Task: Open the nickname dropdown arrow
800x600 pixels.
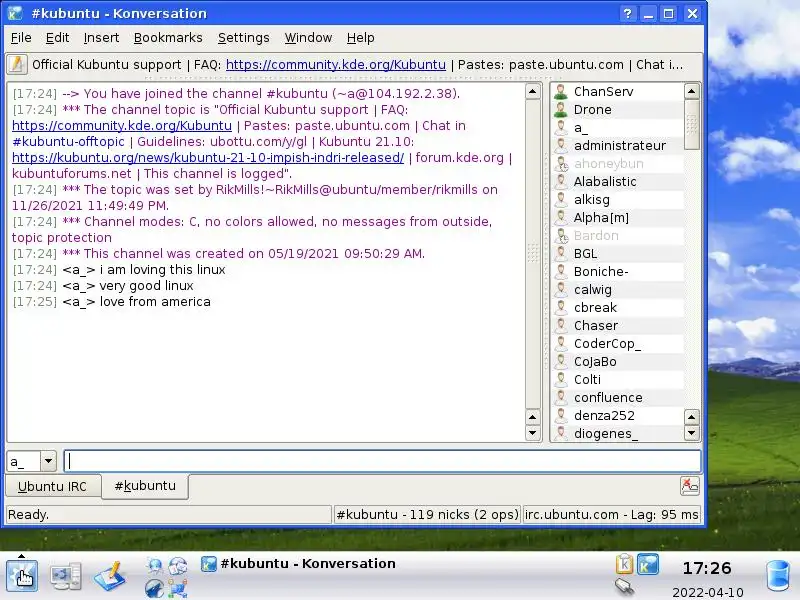Action: [x=48, y=461]
